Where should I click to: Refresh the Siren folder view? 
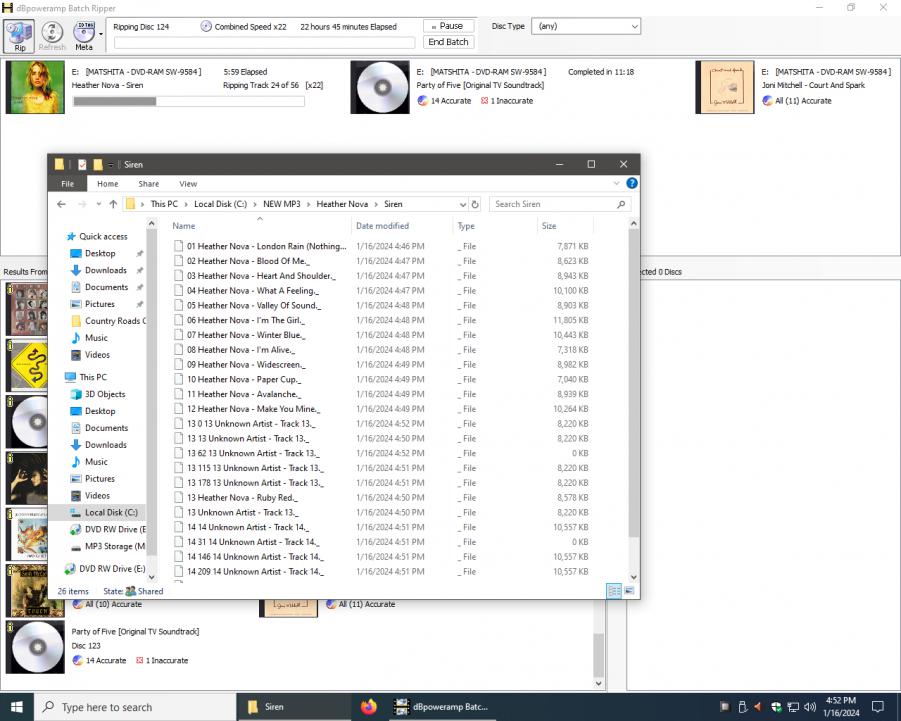click(x=474, y=204)
